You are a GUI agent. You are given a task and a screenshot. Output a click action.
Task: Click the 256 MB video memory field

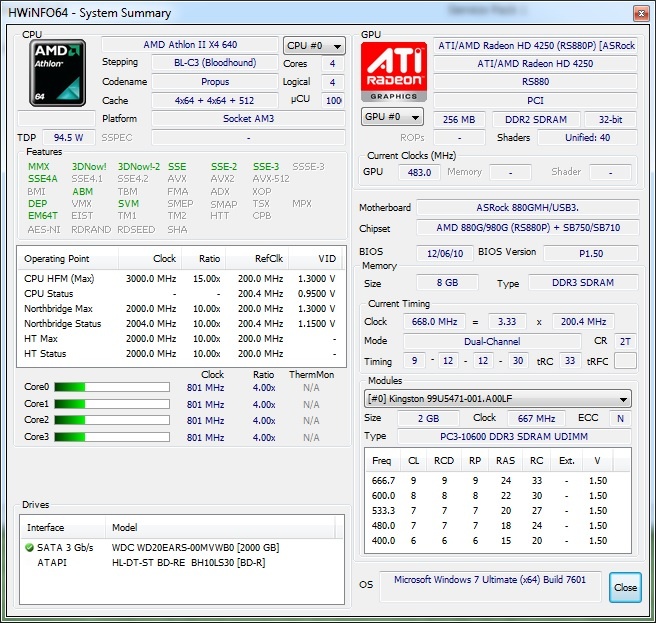tap(459, 119)
